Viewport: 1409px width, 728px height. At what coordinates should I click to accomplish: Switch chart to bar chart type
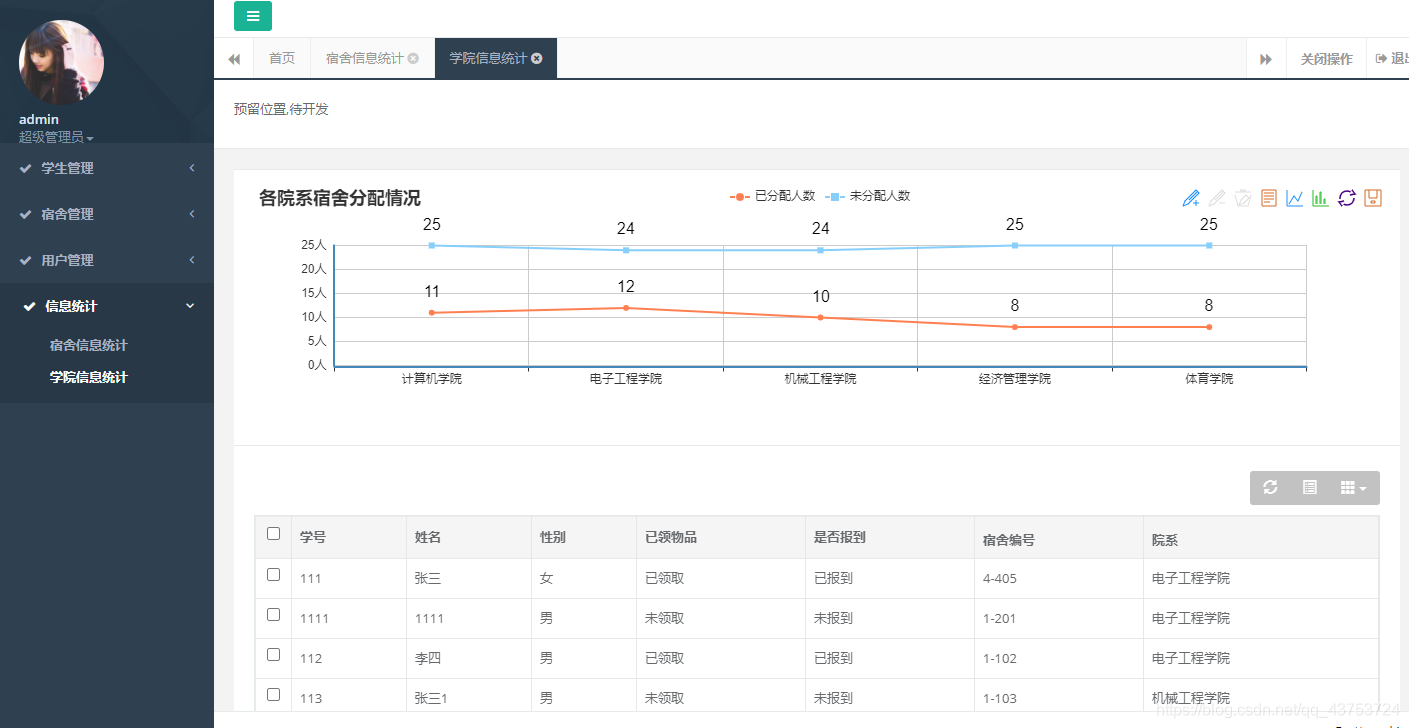[x=1320, y=198]
